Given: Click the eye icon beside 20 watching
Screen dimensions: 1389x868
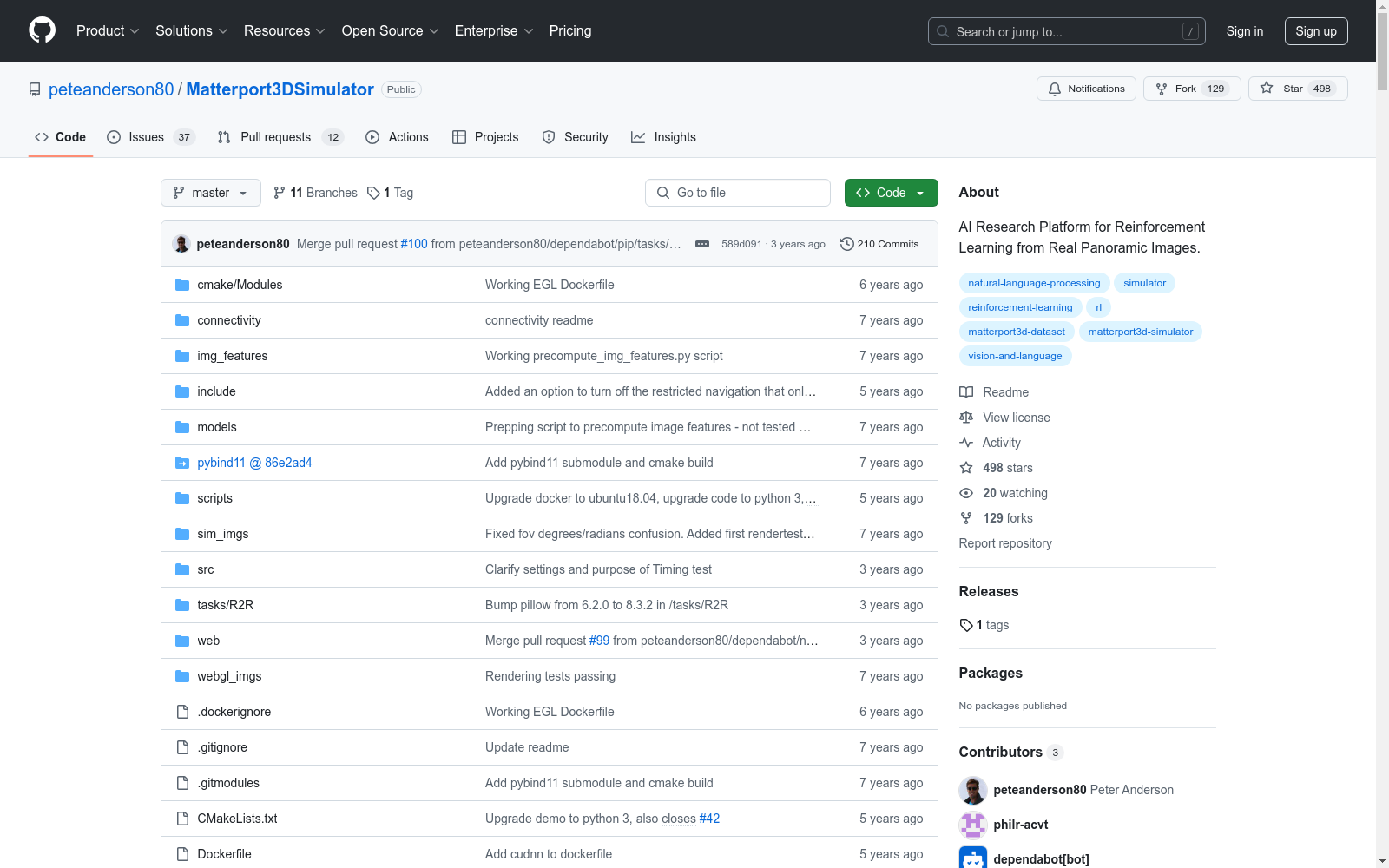Looking at the screenshot, I should coord(966,493).
